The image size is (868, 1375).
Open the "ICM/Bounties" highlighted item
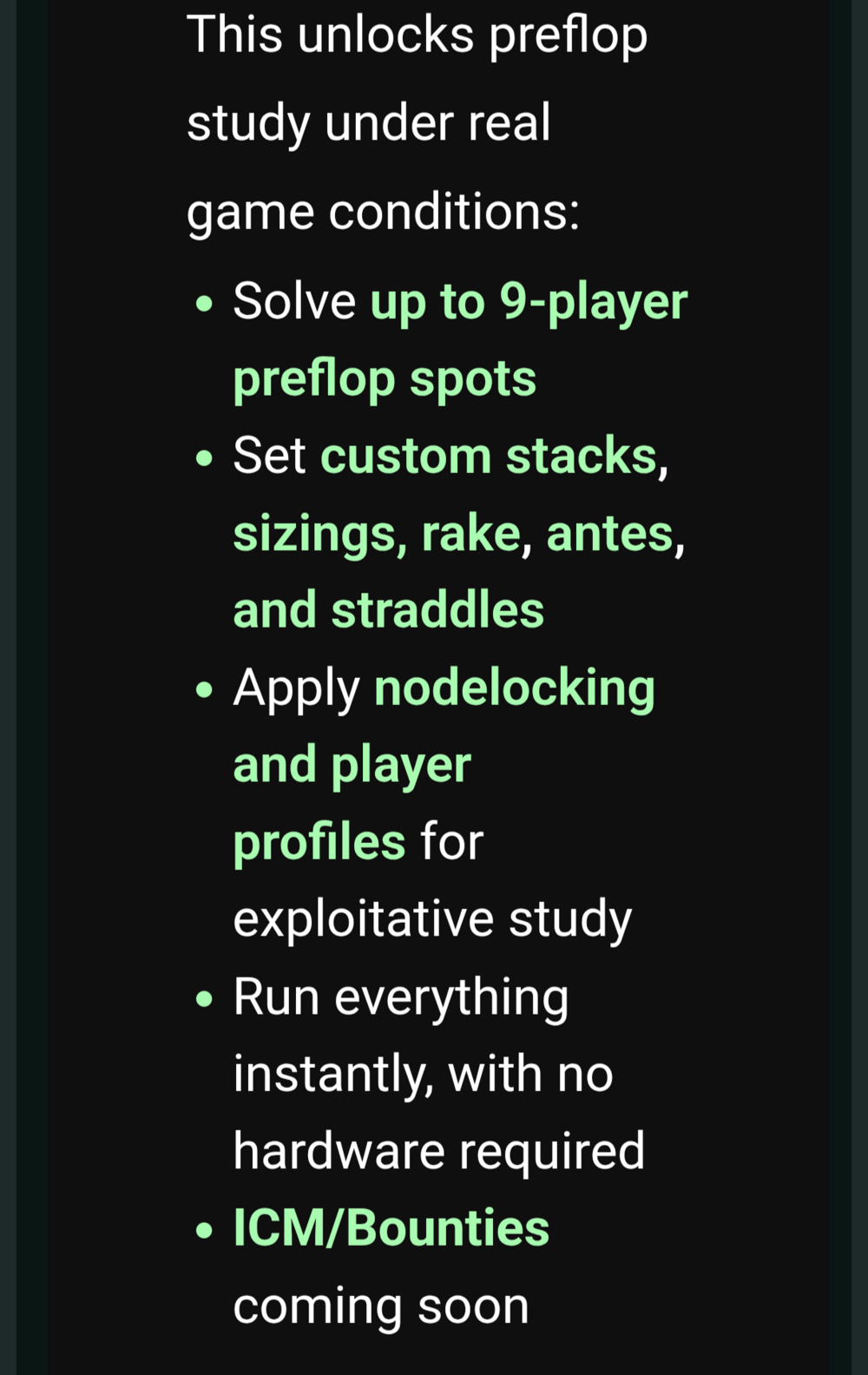tap(391, 1228)
